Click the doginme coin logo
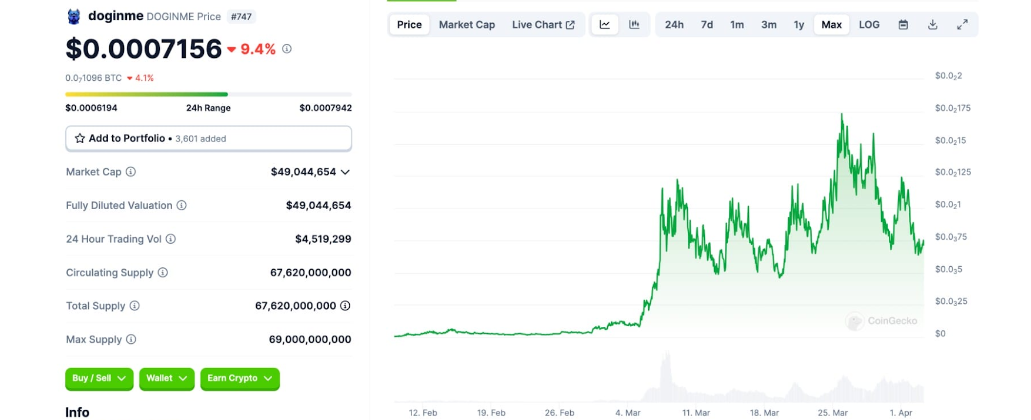 coord(73,16)
